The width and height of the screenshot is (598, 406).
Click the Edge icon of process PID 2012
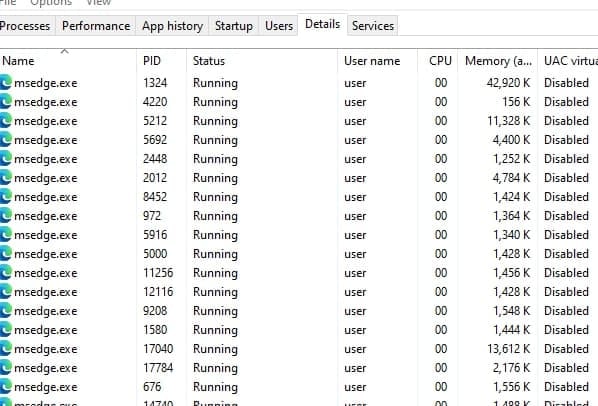pyautogui.click(x=6, y=178)
